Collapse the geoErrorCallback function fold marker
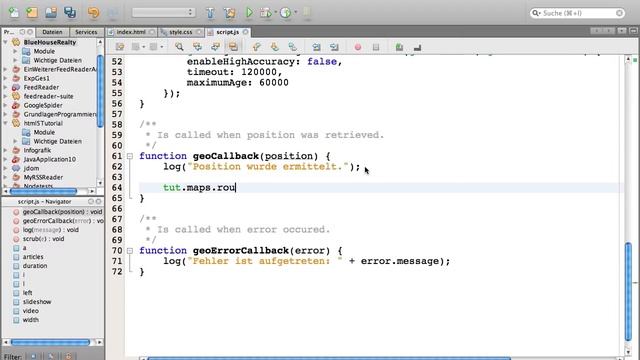The height and width of the screenshot is (360, 640). pos(130,250)
